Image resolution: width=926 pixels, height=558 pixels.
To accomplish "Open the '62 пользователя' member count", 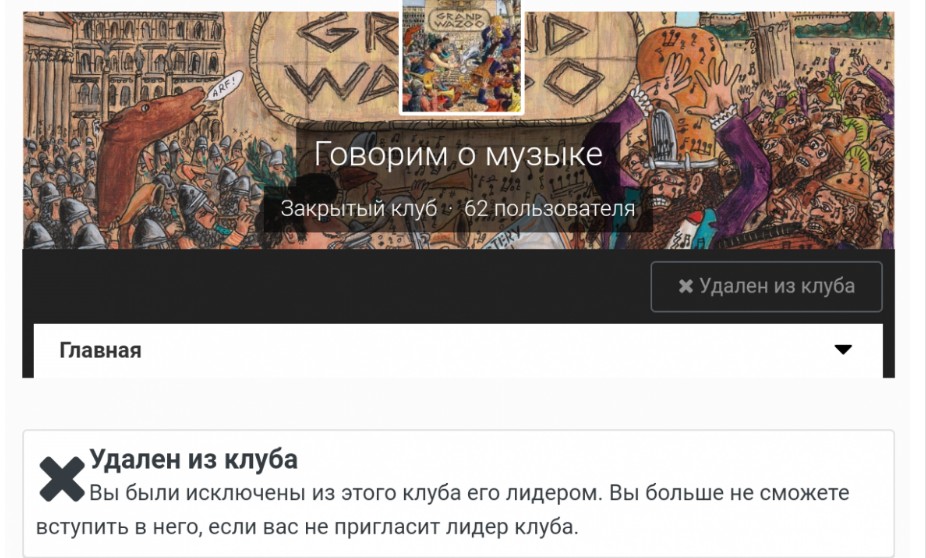I will point(550,208).
